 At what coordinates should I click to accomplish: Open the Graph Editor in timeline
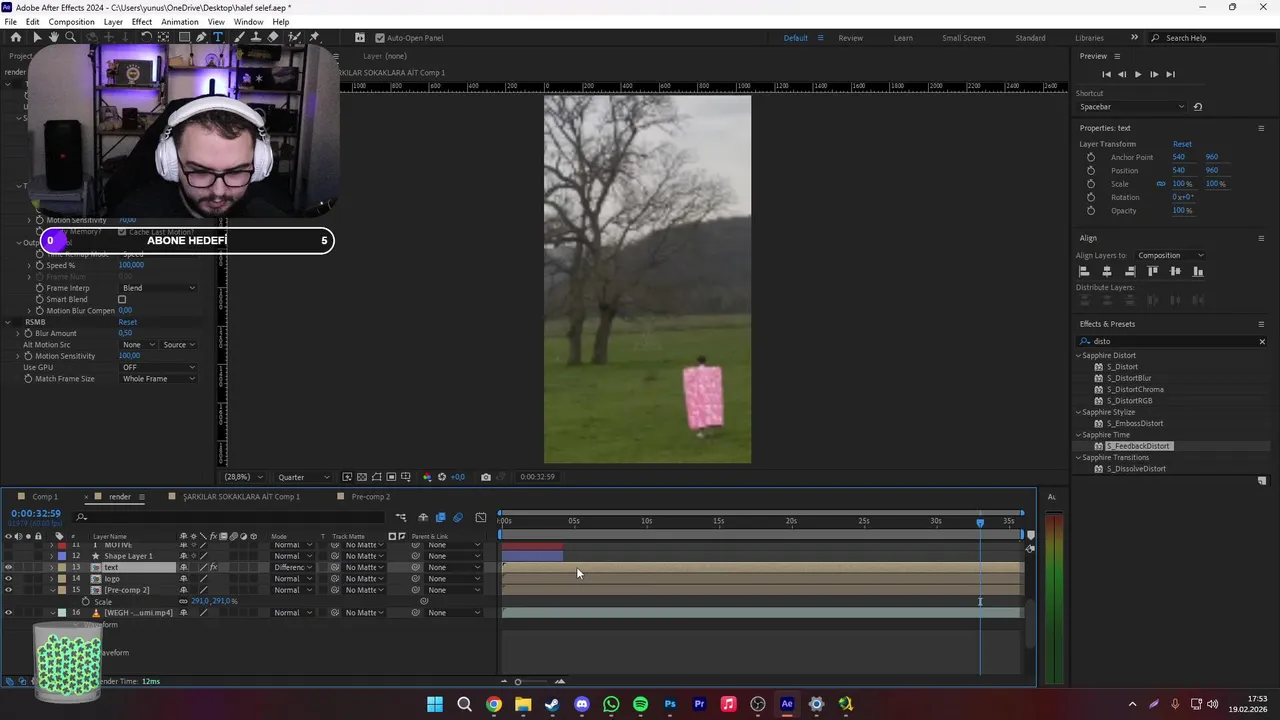481,517
